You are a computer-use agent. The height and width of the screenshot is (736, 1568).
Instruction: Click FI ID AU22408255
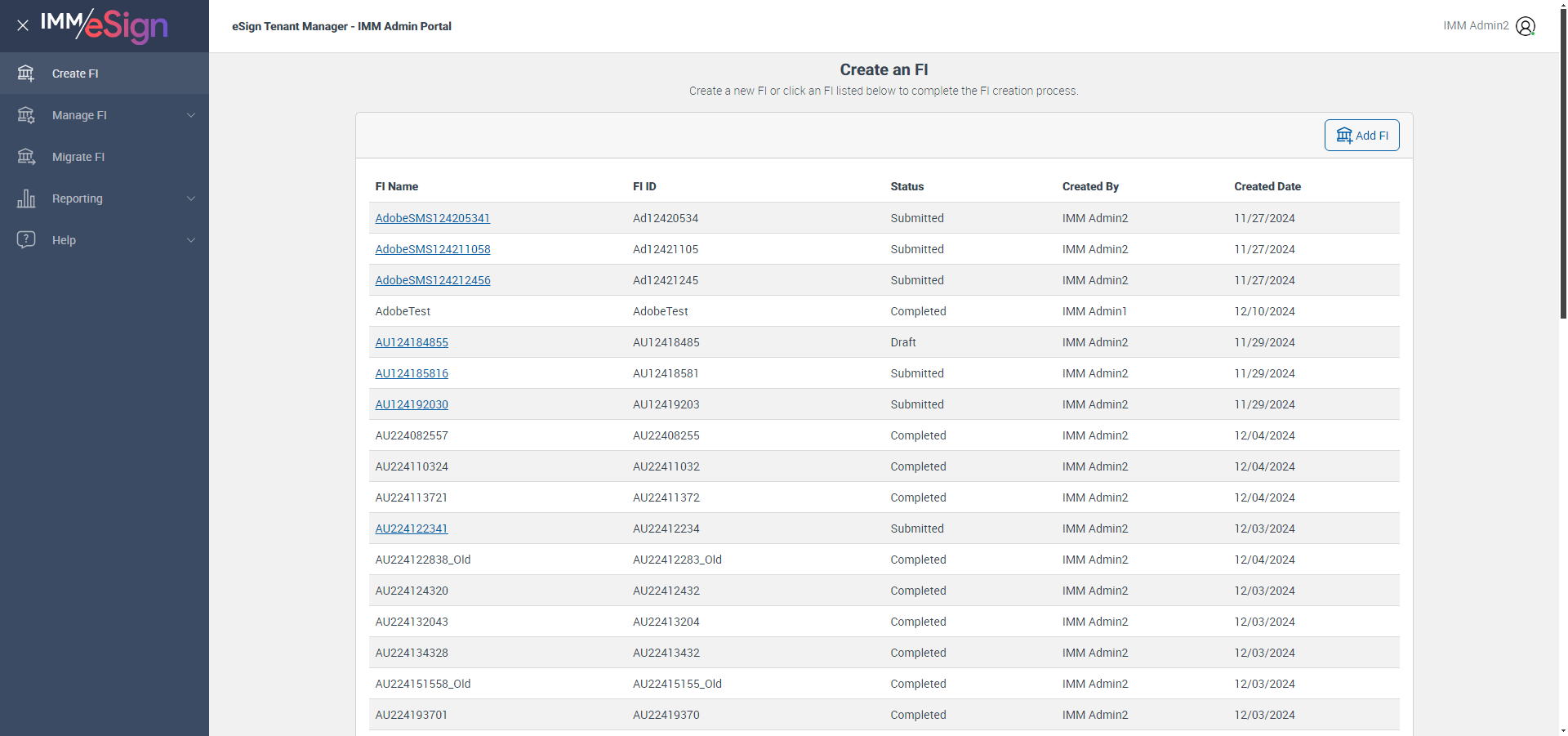tap(666, 435)
